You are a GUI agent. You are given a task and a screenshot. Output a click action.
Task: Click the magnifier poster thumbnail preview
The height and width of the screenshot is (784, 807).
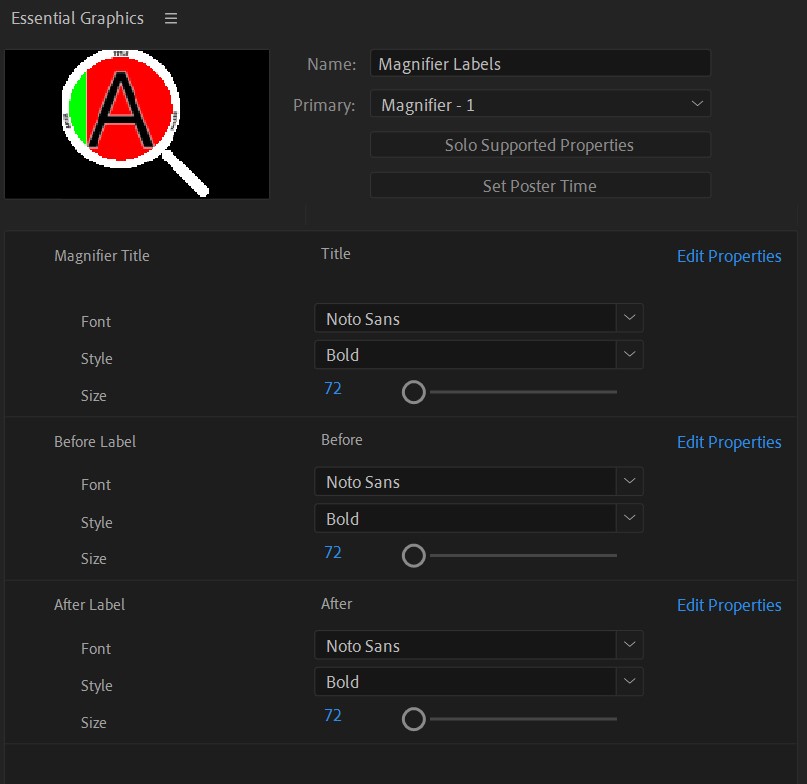point(137,124)
